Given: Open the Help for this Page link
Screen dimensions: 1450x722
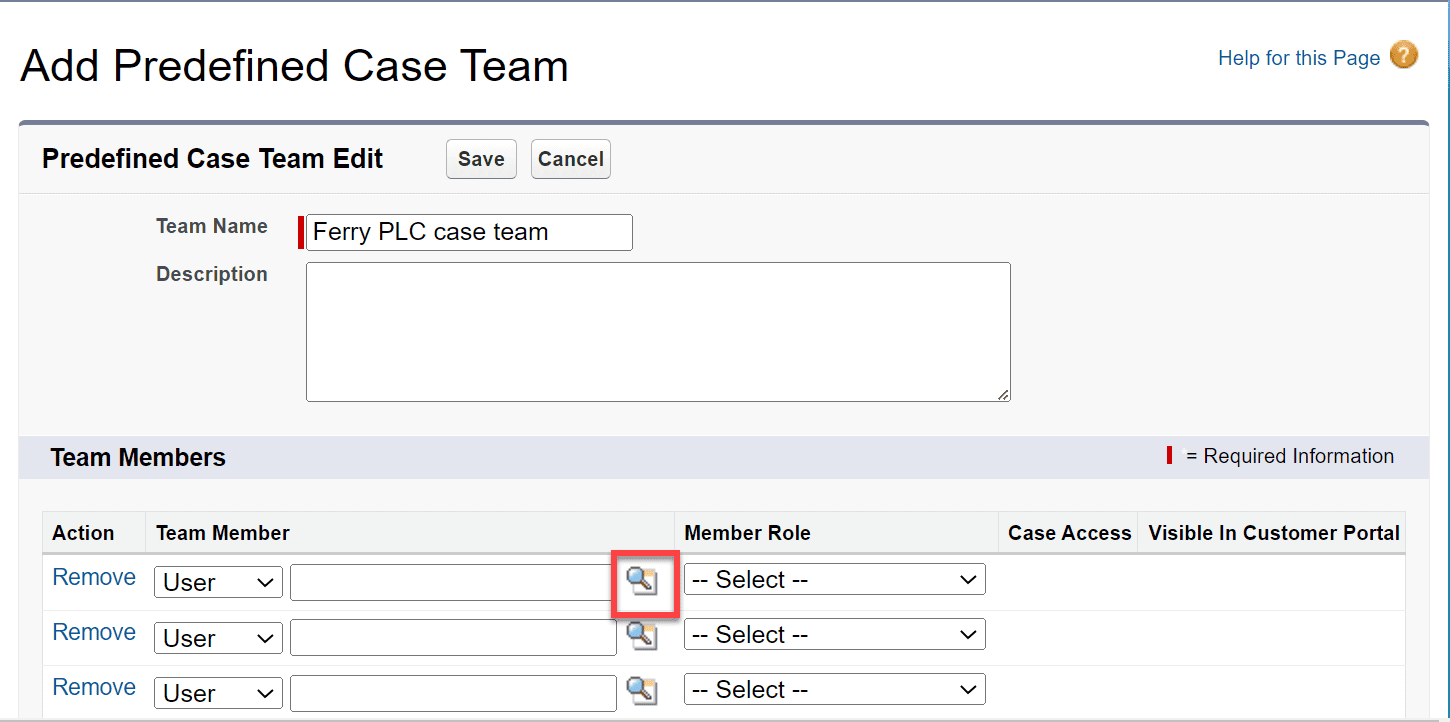Looking at the screenshot, I should [x=1298, y=57].
